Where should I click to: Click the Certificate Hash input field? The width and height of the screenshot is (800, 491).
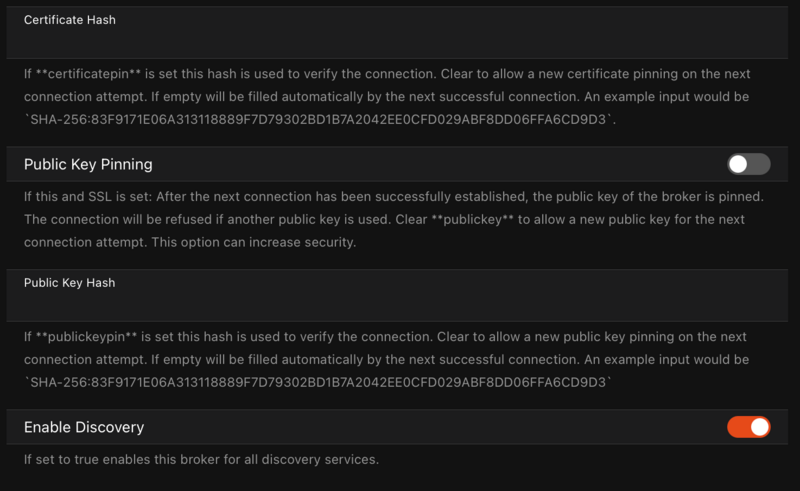[400, 40]
